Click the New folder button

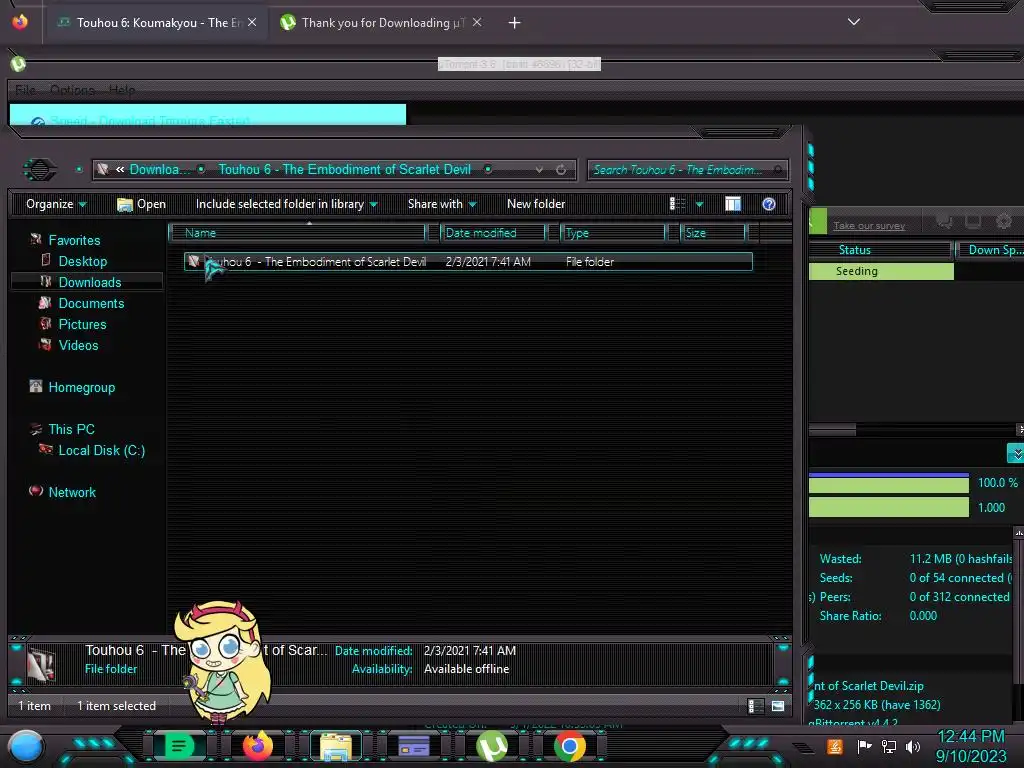(x=536, y=204)
